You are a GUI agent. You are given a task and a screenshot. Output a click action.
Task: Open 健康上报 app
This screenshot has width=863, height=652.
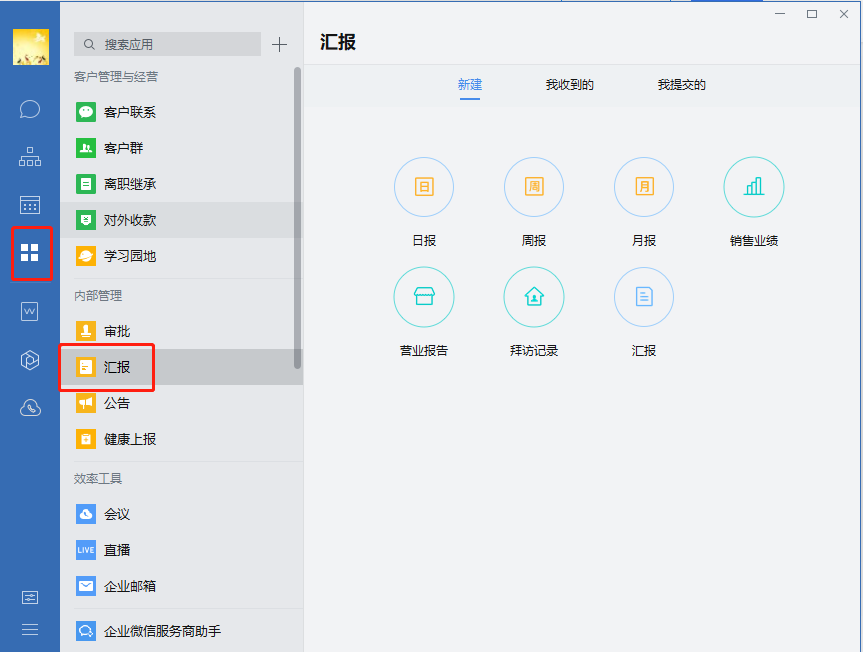click(182, 439)
